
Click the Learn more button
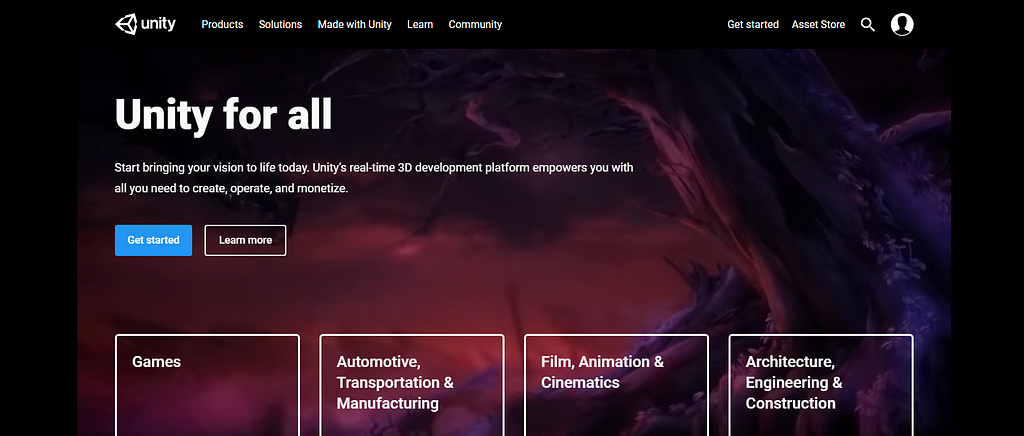coord(245,240)
